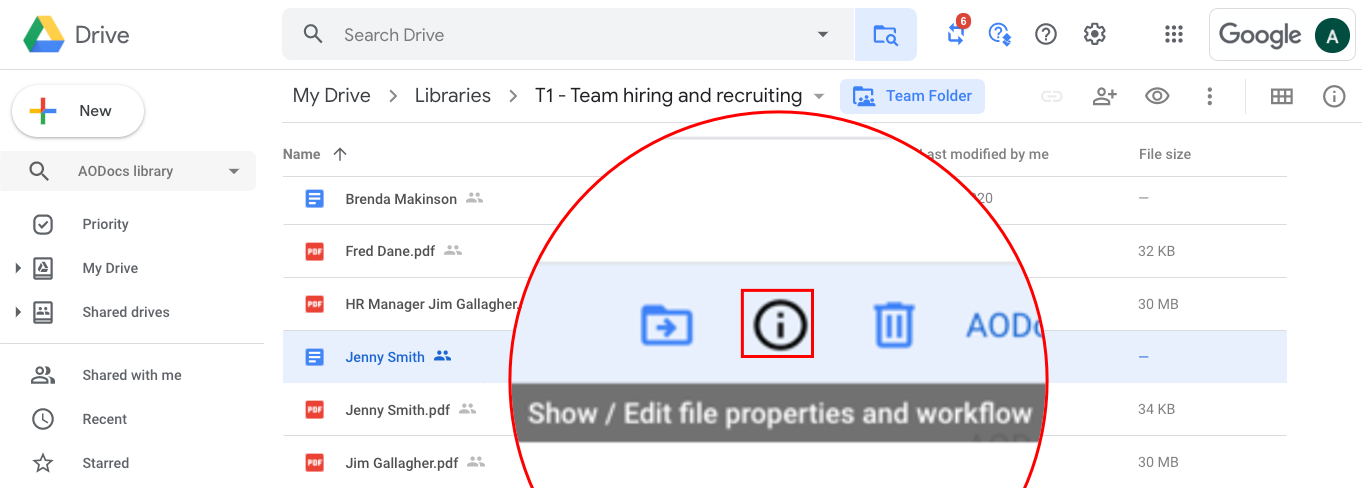Click the 32 KB file size cell
This screenshot has height=488, width=1362.
tap(1157, 251)
